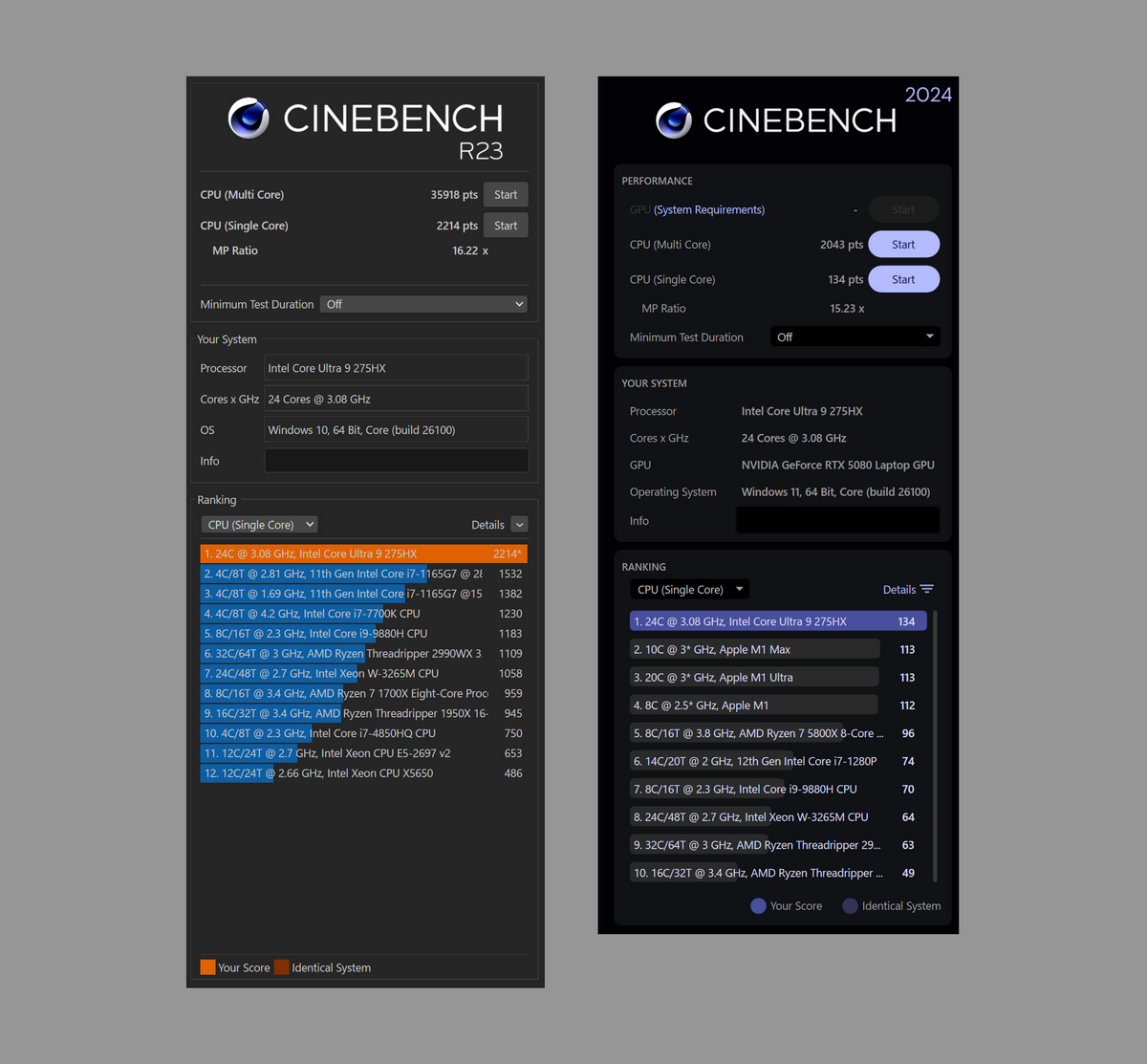The height and width of the screenshot is (1064, 1147).
Task: Select 2024 ranking row Apple M1 Ultra
Action: pyautogui.click(x=778, y=677)
